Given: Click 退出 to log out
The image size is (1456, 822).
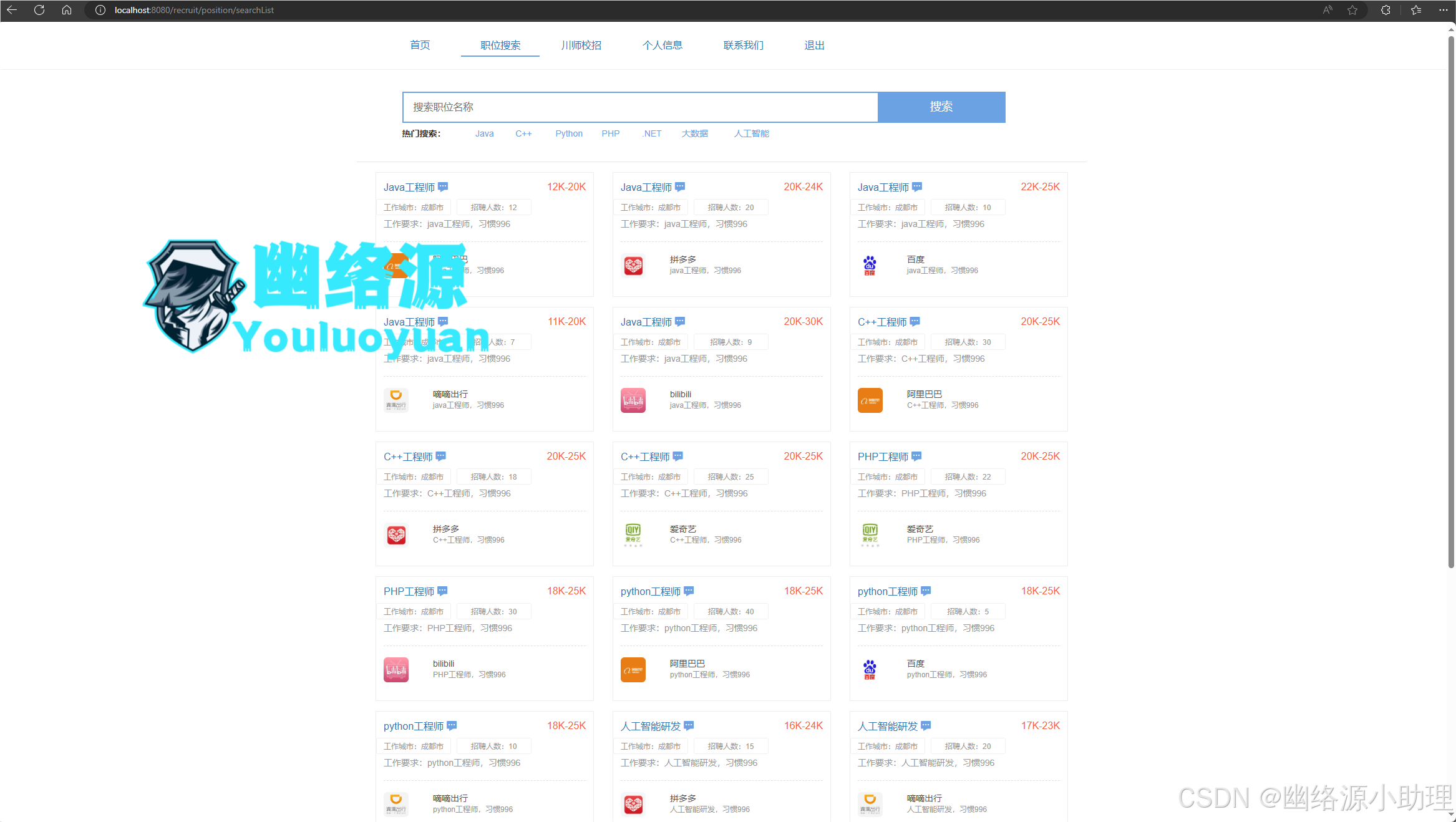Looking at the screenshot, I should (814, 45).
